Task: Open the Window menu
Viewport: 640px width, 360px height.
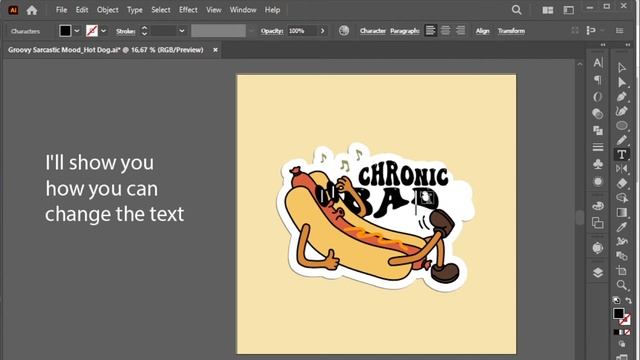Action: pyautogui.click(x=243, y=10)
